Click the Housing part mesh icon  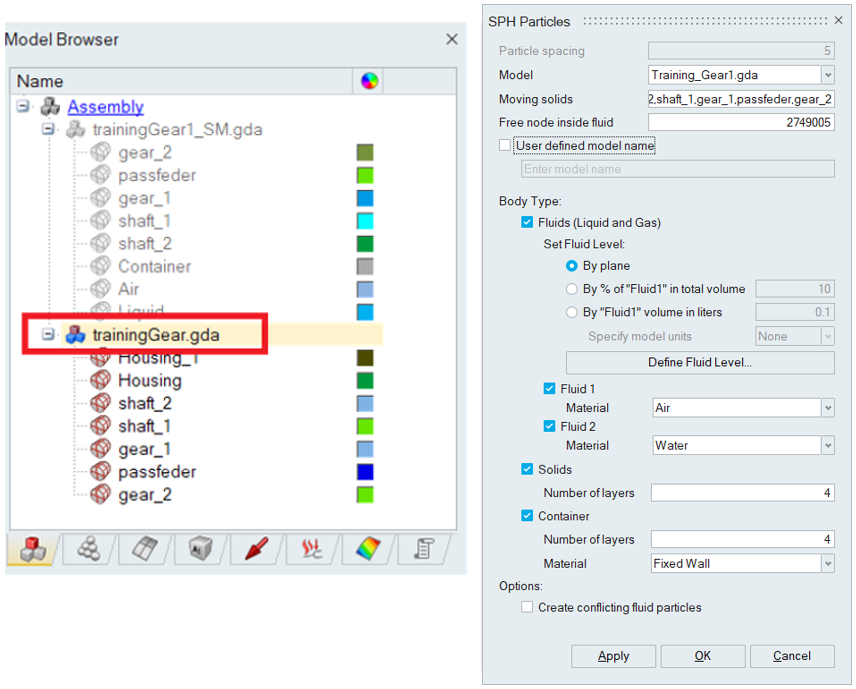(x=100, y=381)
